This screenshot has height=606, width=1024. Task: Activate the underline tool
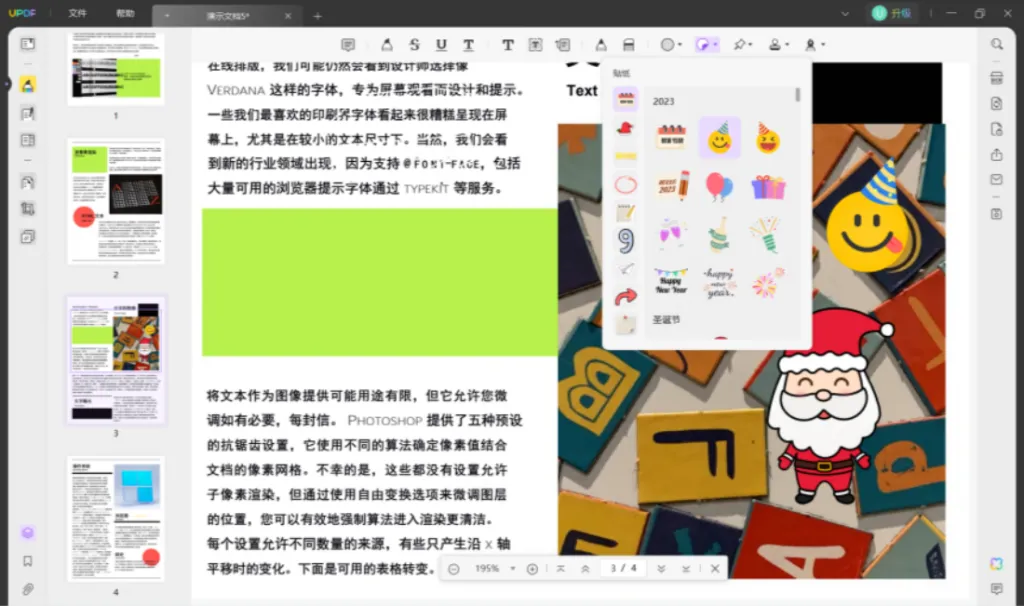(x=441, y=44)
